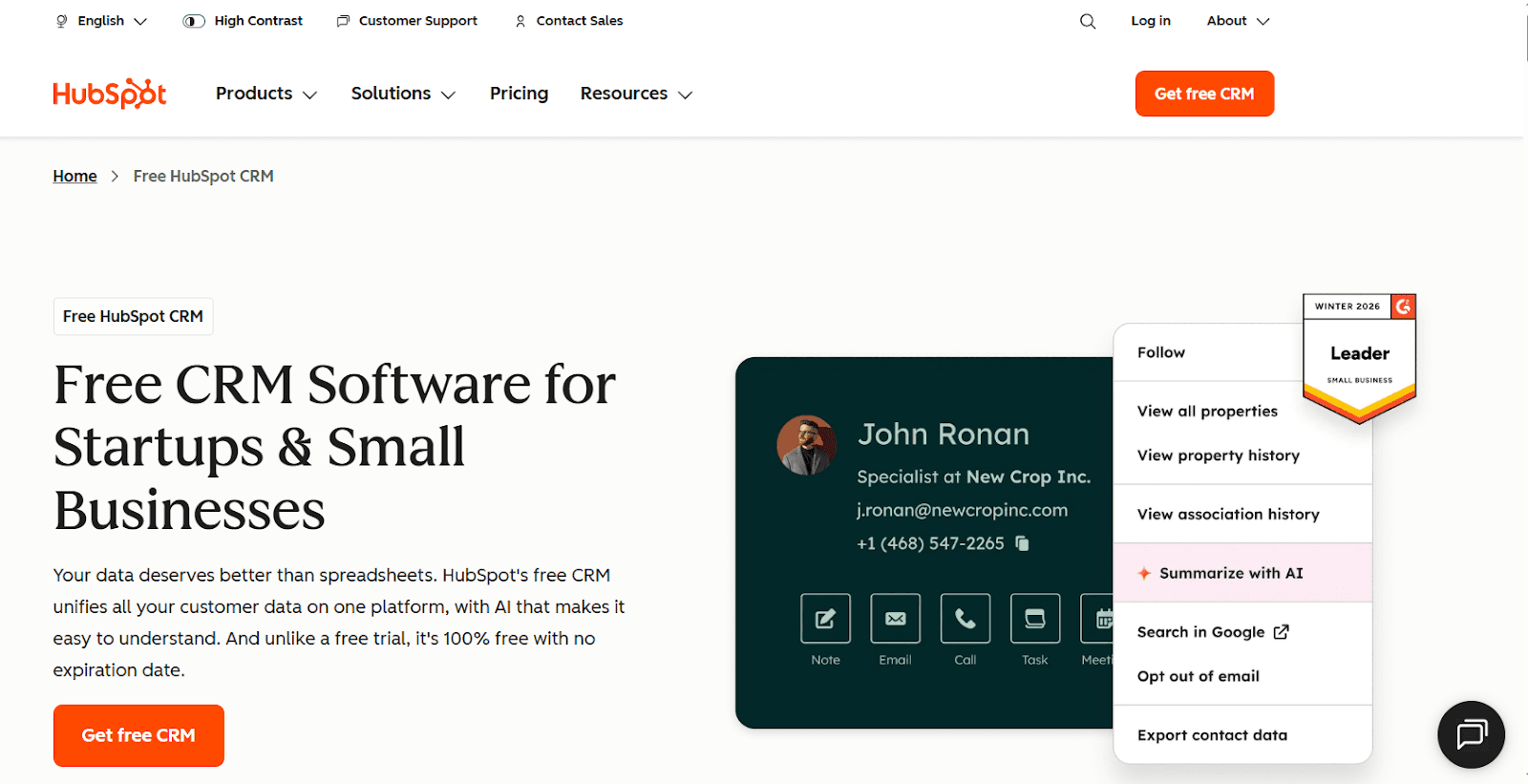Image resolution: width=1528 pixels, height=784 pixels.
Task: Toggle High Contrast mode
Action: [243, 21]
